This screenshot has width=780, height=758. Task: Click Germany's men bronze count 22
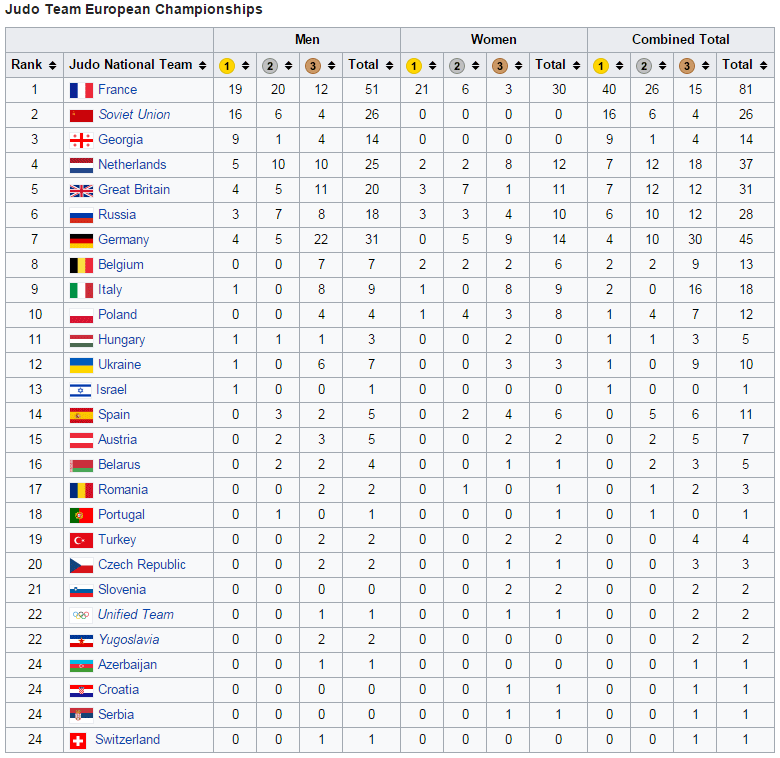pyautogui.click(x=321, y=240)
